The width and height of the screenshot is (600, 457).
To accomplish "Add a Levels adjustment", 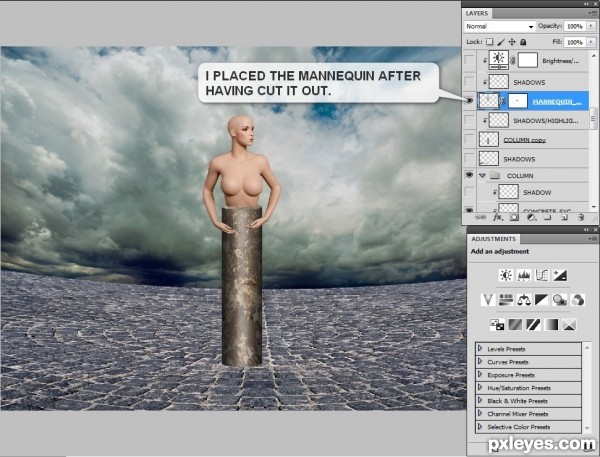I will (524, 275).
